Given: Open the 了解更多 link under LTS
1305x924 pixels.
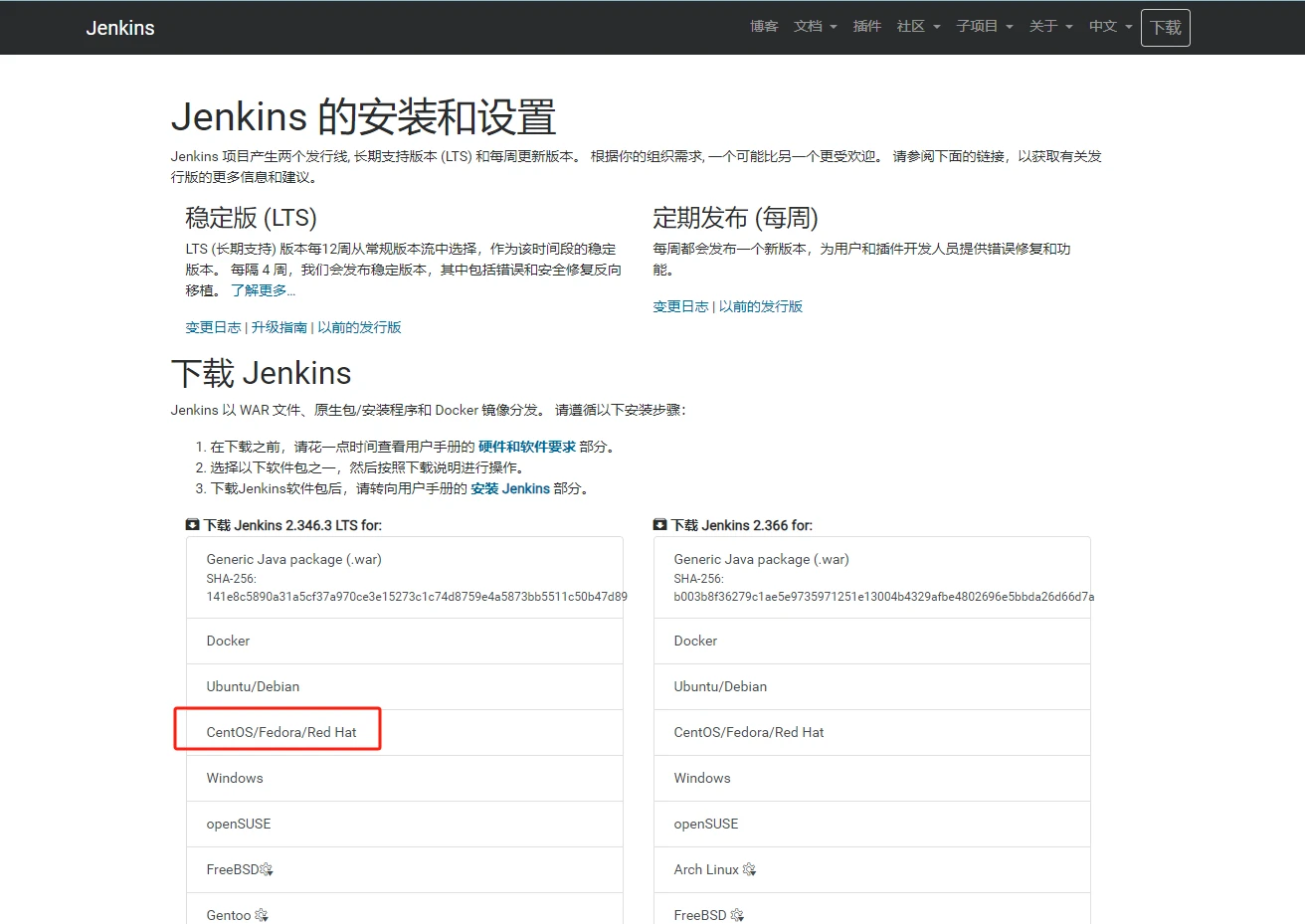Looking at the screenshot, I should (x=263, y=290).
